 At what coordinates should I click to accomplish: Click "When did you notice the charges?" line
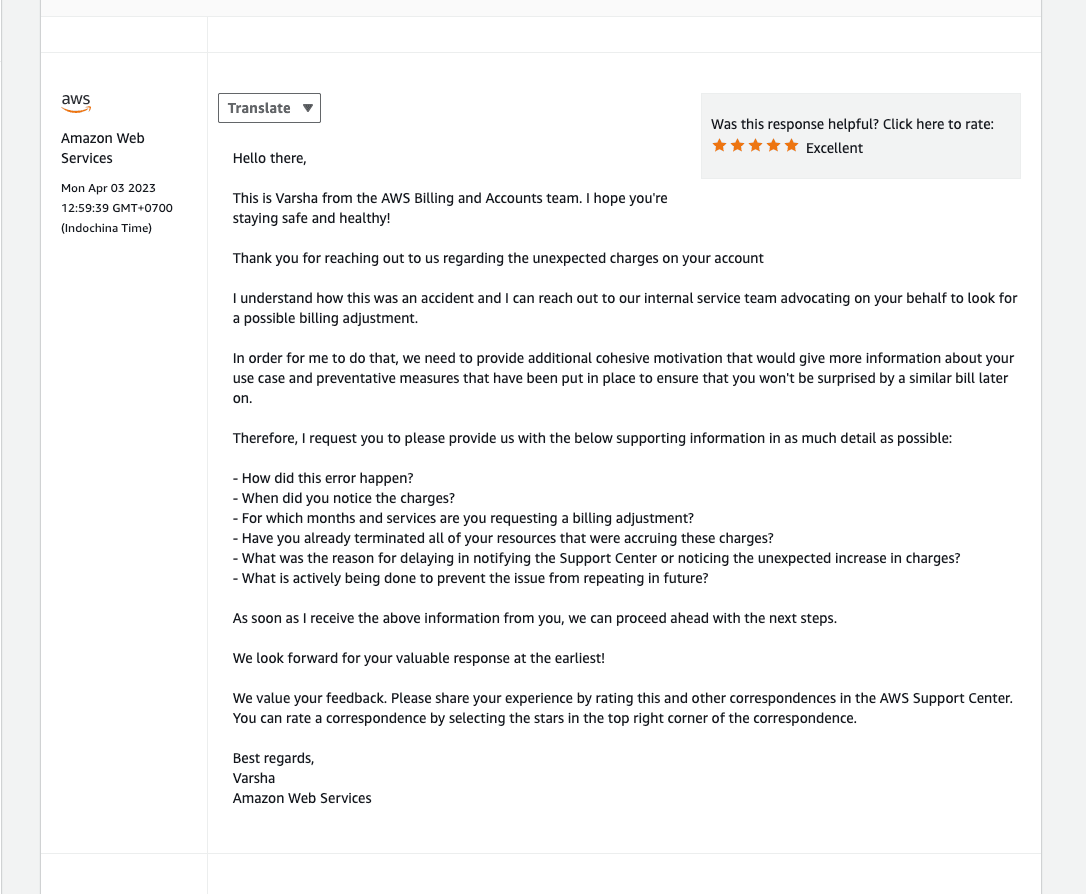pyautogui.click(x=344, y=498)
